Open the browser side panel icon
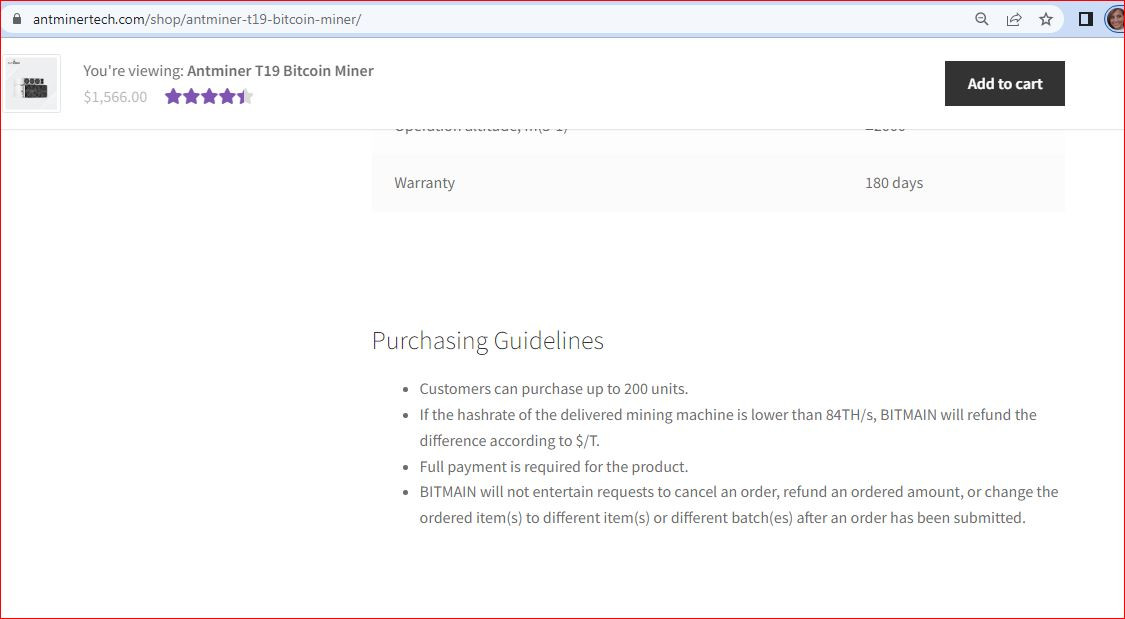 (x=1086, y=19)
